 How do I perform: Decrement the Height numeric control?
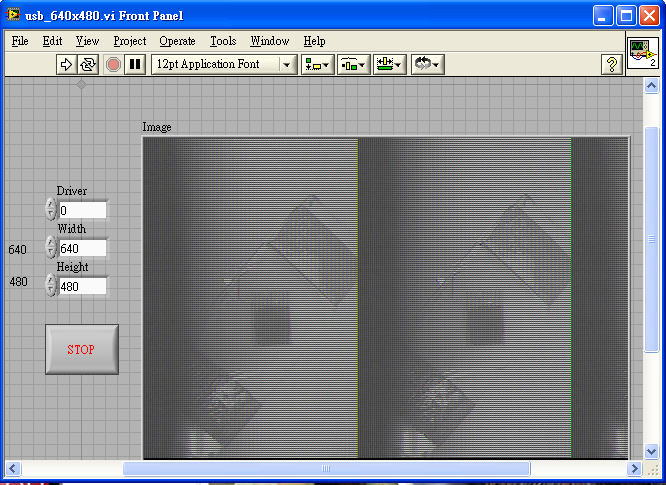[x=51, y=290]
